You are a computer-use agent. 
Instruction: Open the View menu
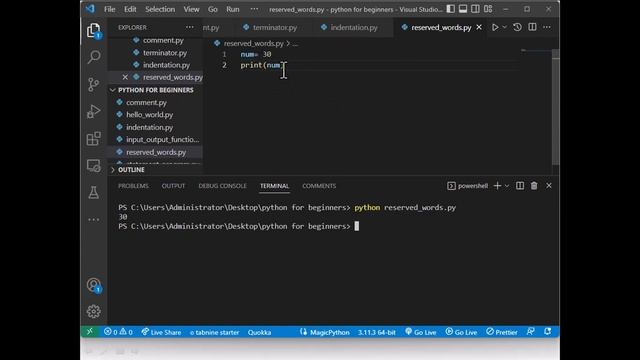(191, 9)
